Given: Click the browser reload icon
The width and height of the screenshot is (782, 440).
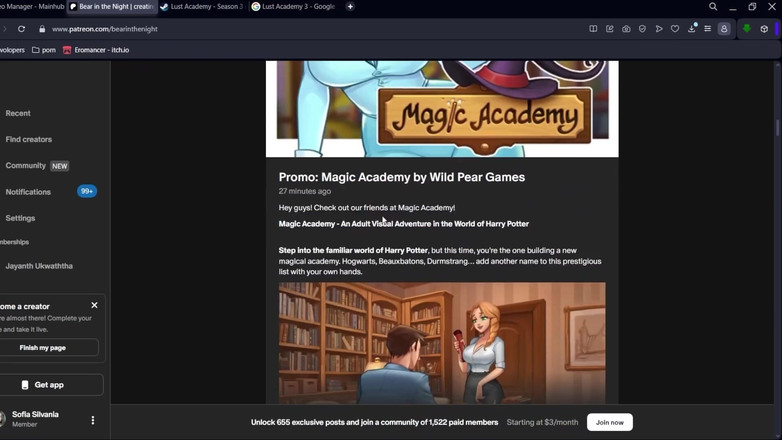Looking at the screenshot, I should point(21,29).
